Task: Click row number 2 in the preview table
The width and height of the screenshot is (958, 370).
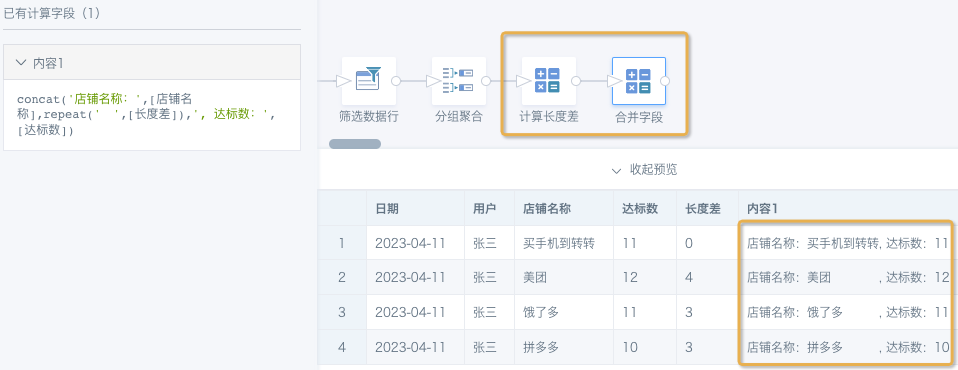Action: [342, 278]
